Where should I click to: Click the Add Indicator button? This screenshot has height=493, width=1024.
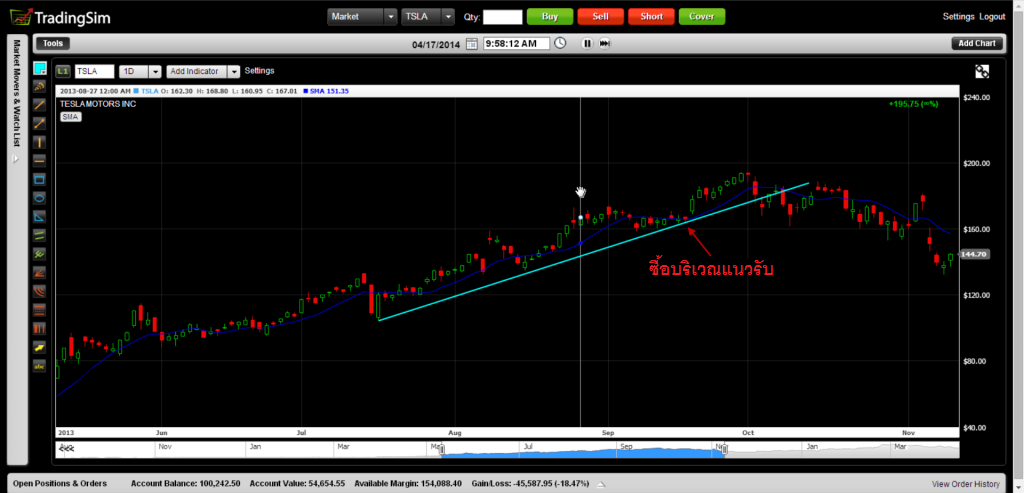pyautogui.click(x=196, y=71)
